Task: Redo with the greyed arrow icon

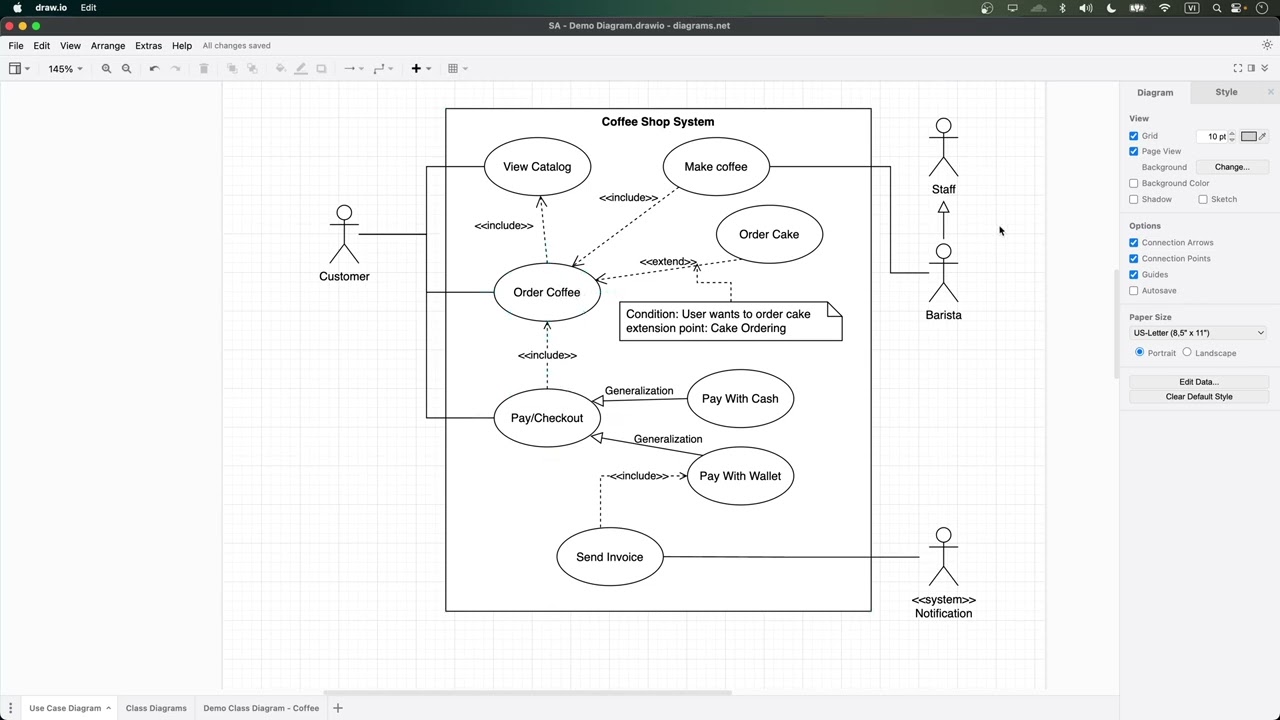Action: tap(175, 69)
